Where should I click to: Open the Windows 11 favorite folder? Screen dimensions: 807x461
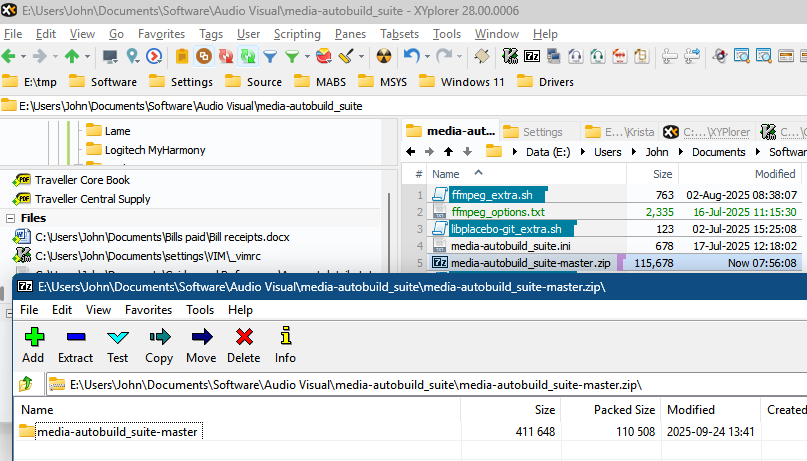pos(462,81)
